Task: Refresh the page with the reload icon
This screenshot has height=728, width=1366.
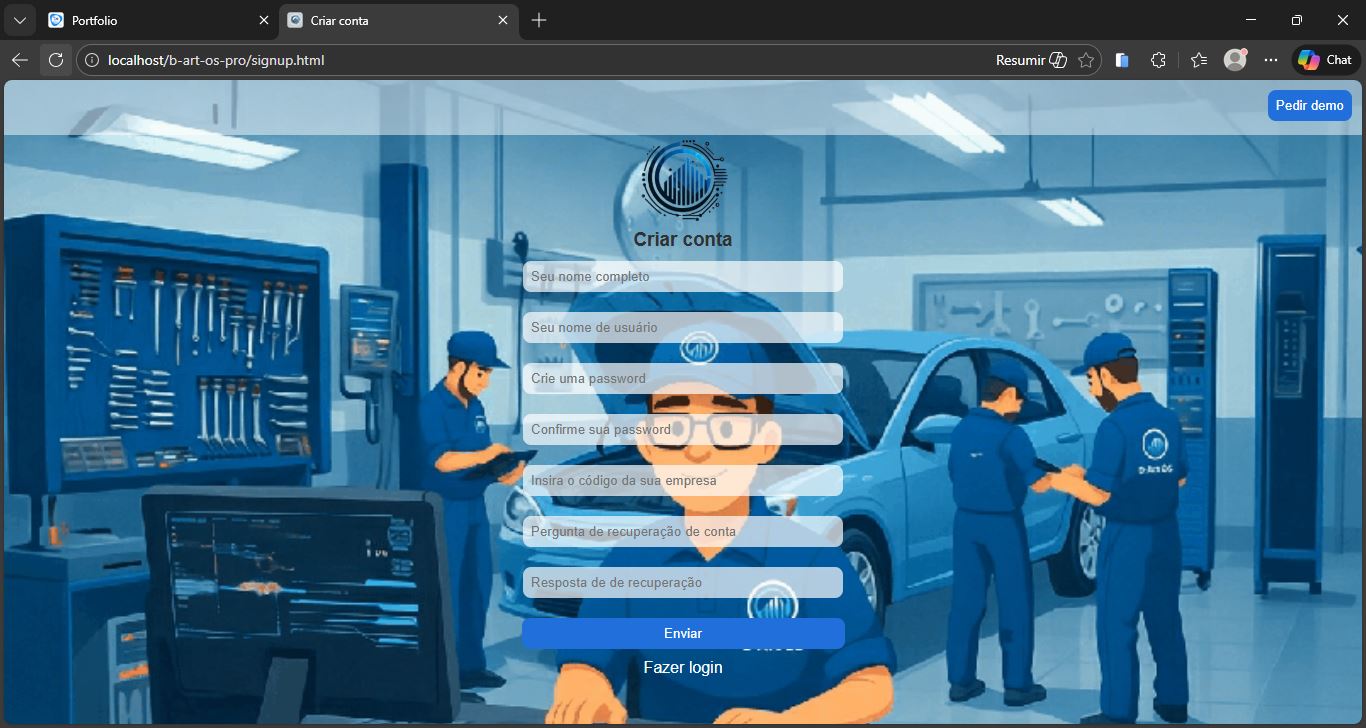Action: (x=56, y=60)
